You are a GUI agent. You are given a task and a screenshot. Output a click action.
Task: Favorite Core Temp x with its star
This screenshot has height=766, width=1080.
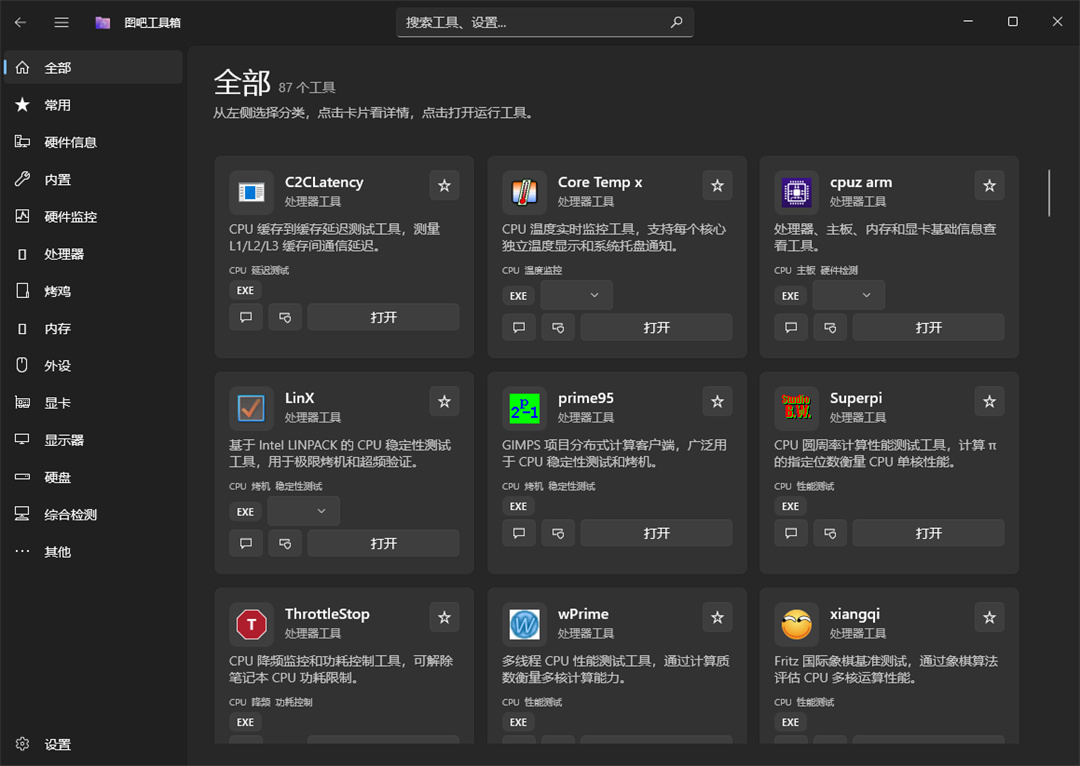pyautogui.click(x=717, y=185)
